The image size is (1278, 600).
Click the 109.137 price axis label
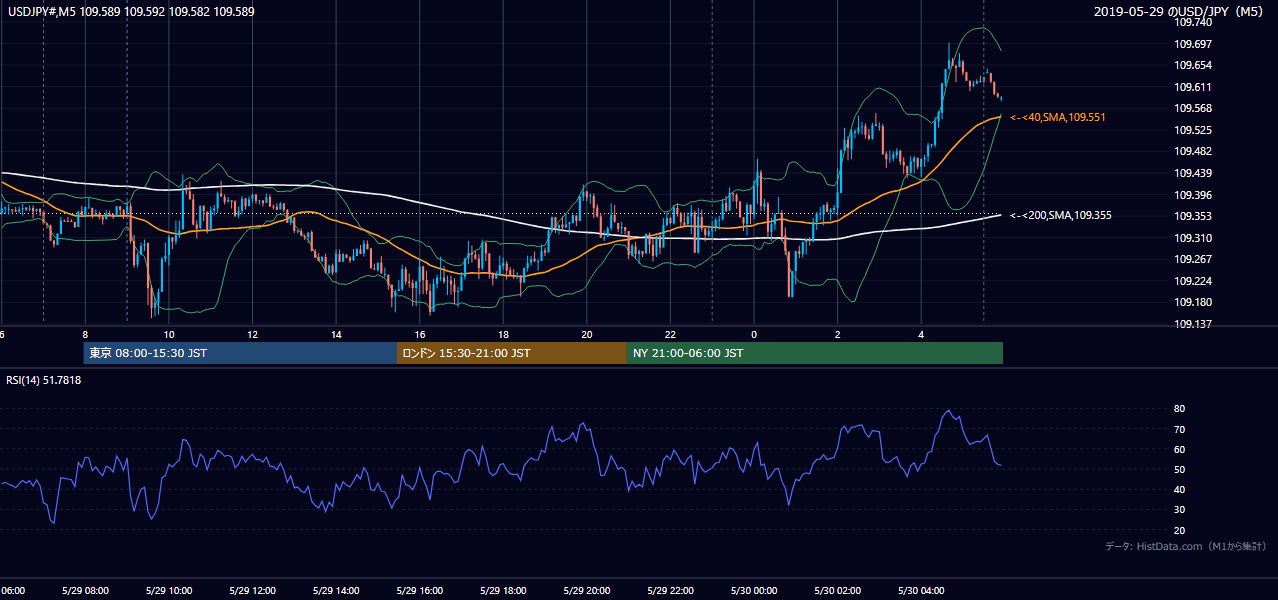point(1193,324)
